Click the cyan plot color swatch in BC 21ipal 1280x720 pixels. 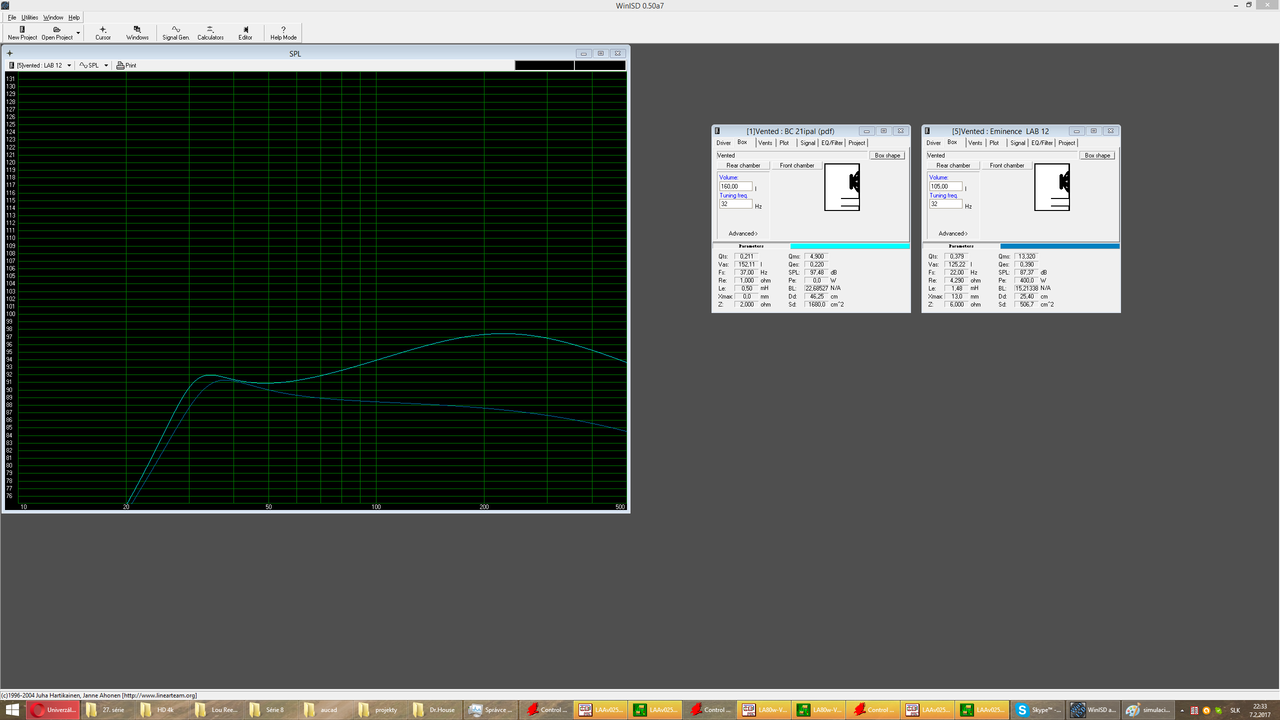(850, 246)
